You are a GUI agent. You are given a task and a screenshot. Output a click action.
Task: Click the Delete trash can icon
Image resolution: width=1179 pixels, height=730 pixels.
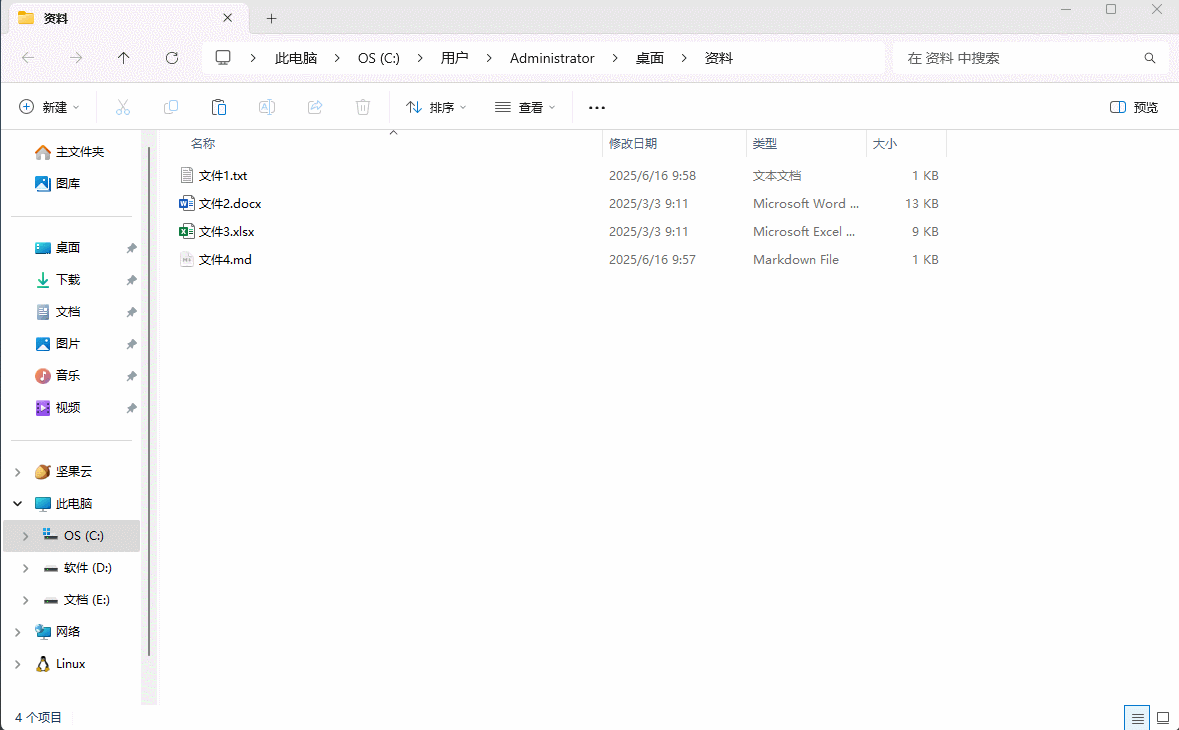363,107
